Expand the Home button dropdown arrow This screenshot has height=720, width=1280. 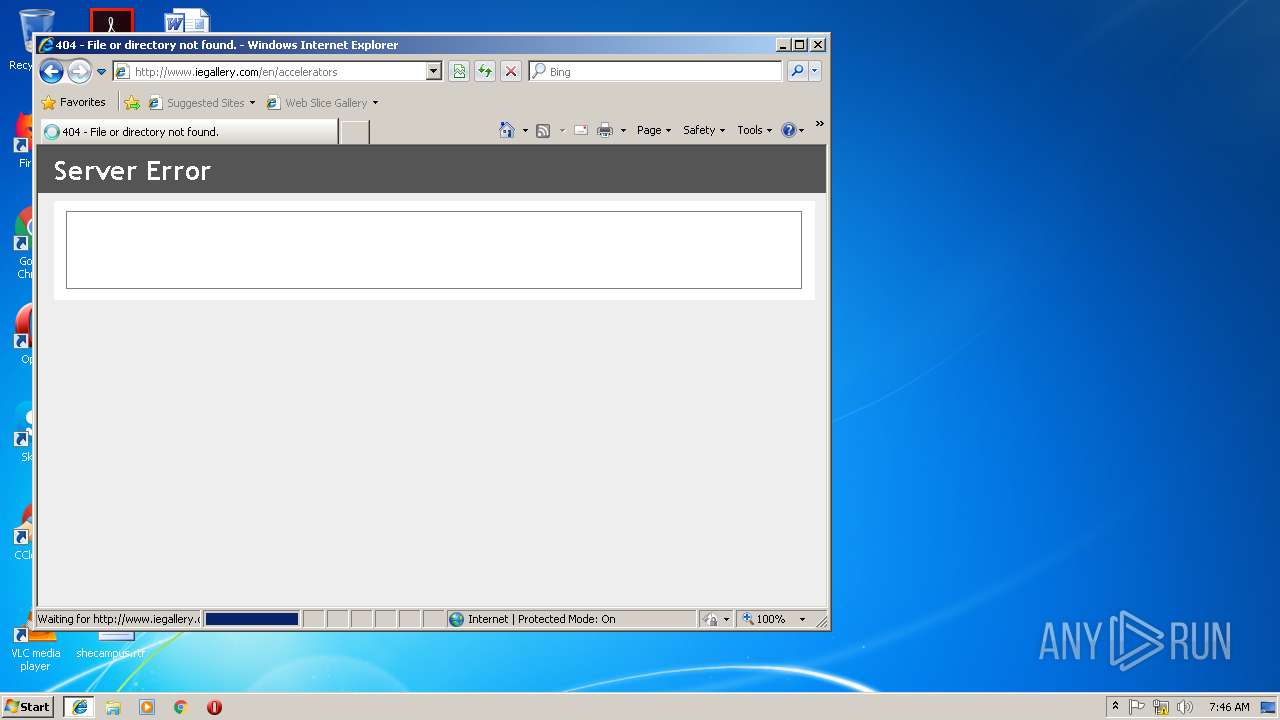pyautogui.click(x=525, y=130)
